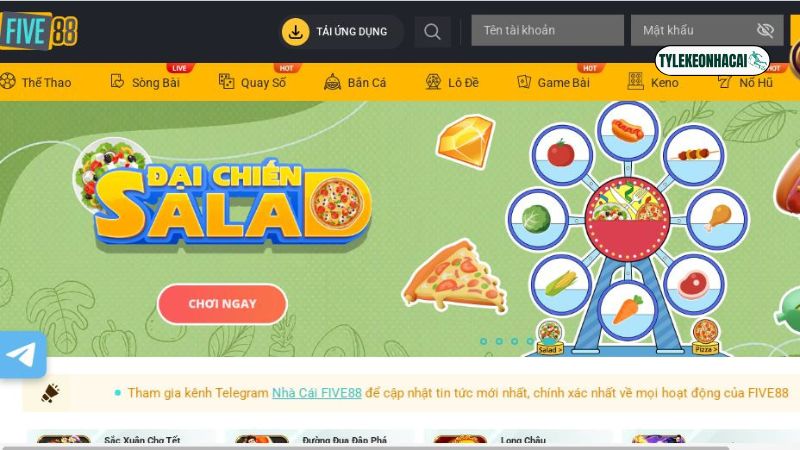Screen dimensions: 800x450
Task: Select the first banner carousel dot
Action: coord(484,341)
